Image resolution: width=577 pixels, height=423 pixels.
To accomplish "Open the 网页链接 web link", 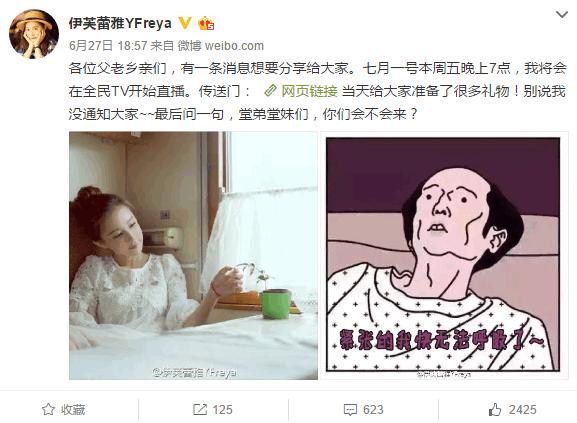I will (309, 91).
